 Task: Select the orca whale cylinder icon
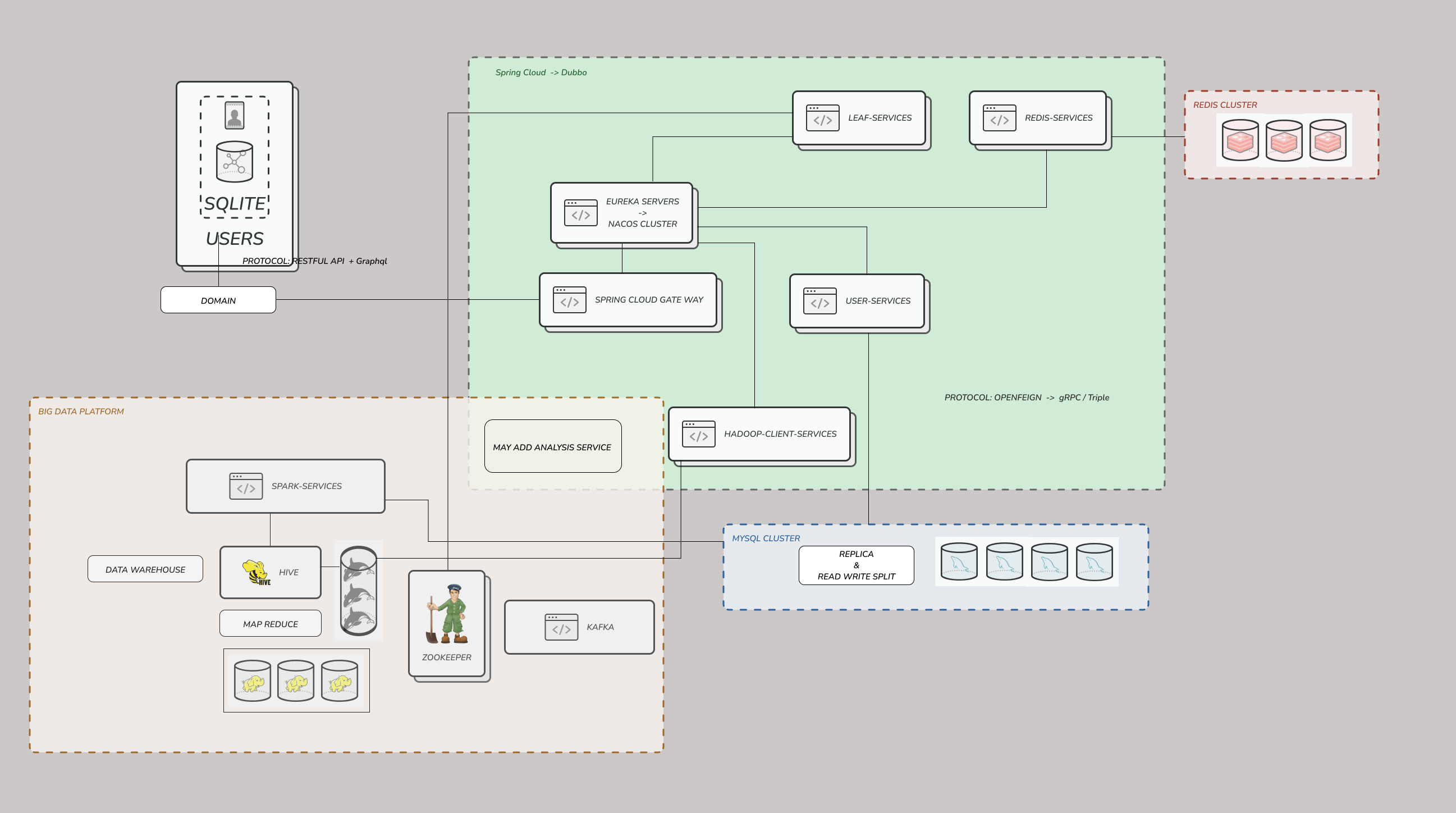point(358,590)
